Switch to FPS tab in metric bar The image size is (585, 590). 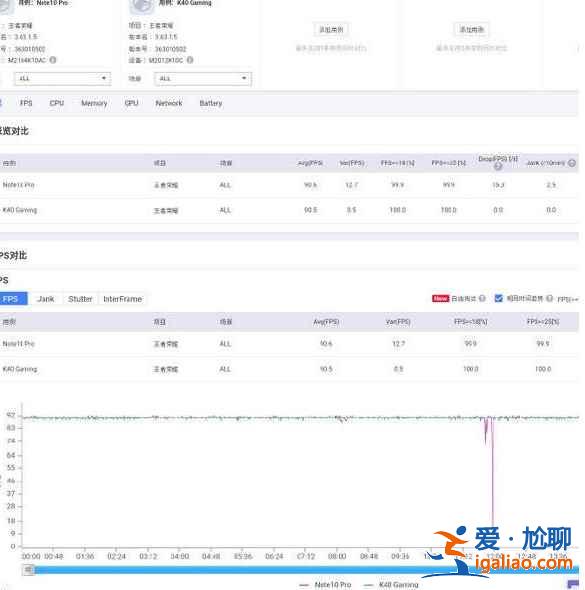[x=26, y=103]
